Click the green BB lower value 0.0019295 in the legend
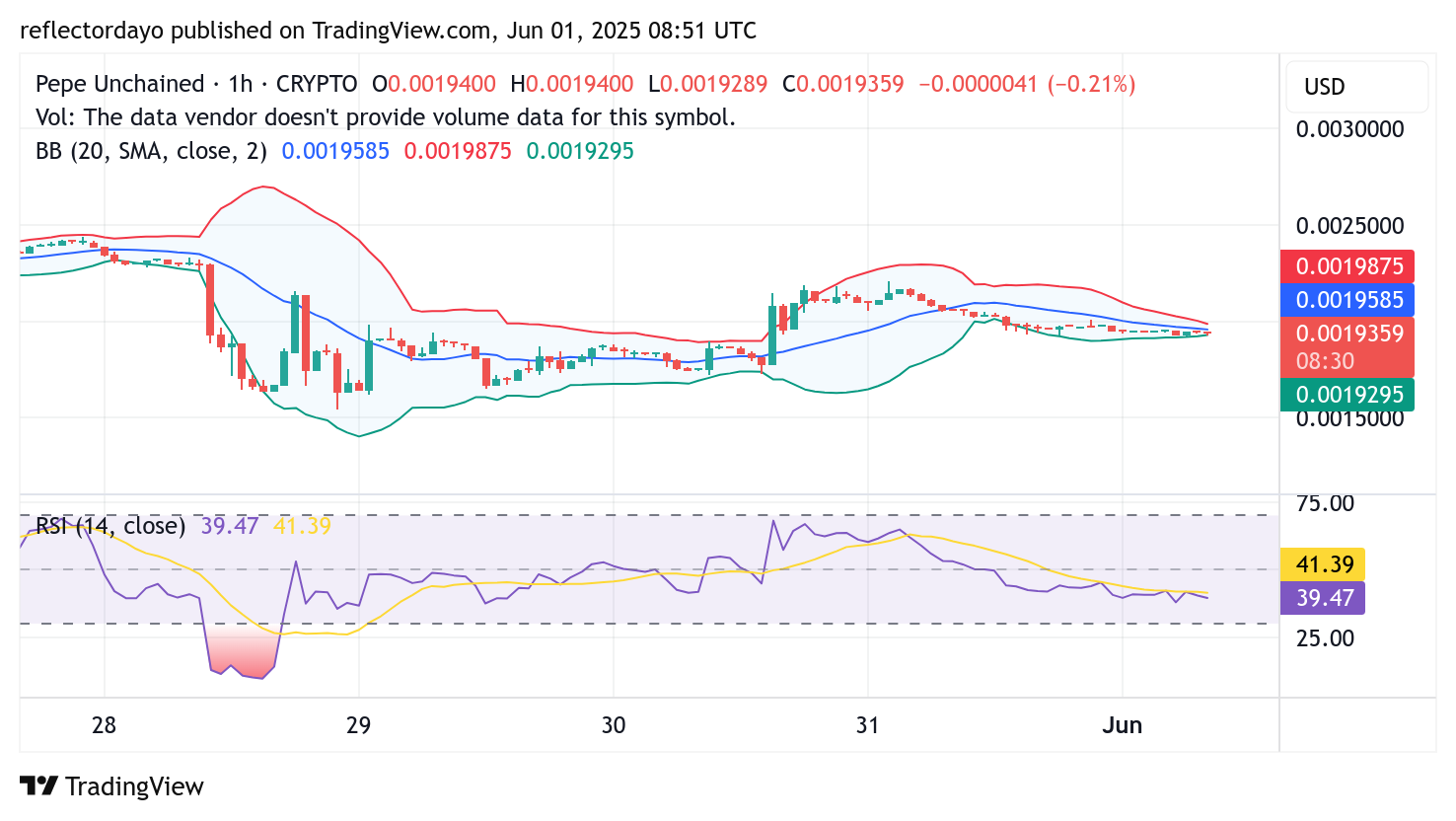1456x821 pixels. point(580,151)
